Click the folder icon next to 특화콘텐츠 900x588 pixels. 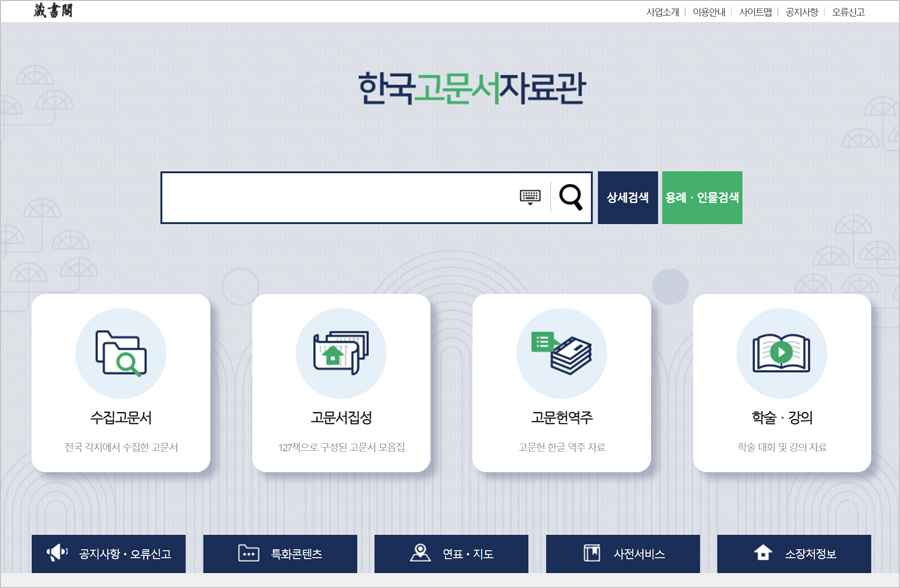point(249,554)
